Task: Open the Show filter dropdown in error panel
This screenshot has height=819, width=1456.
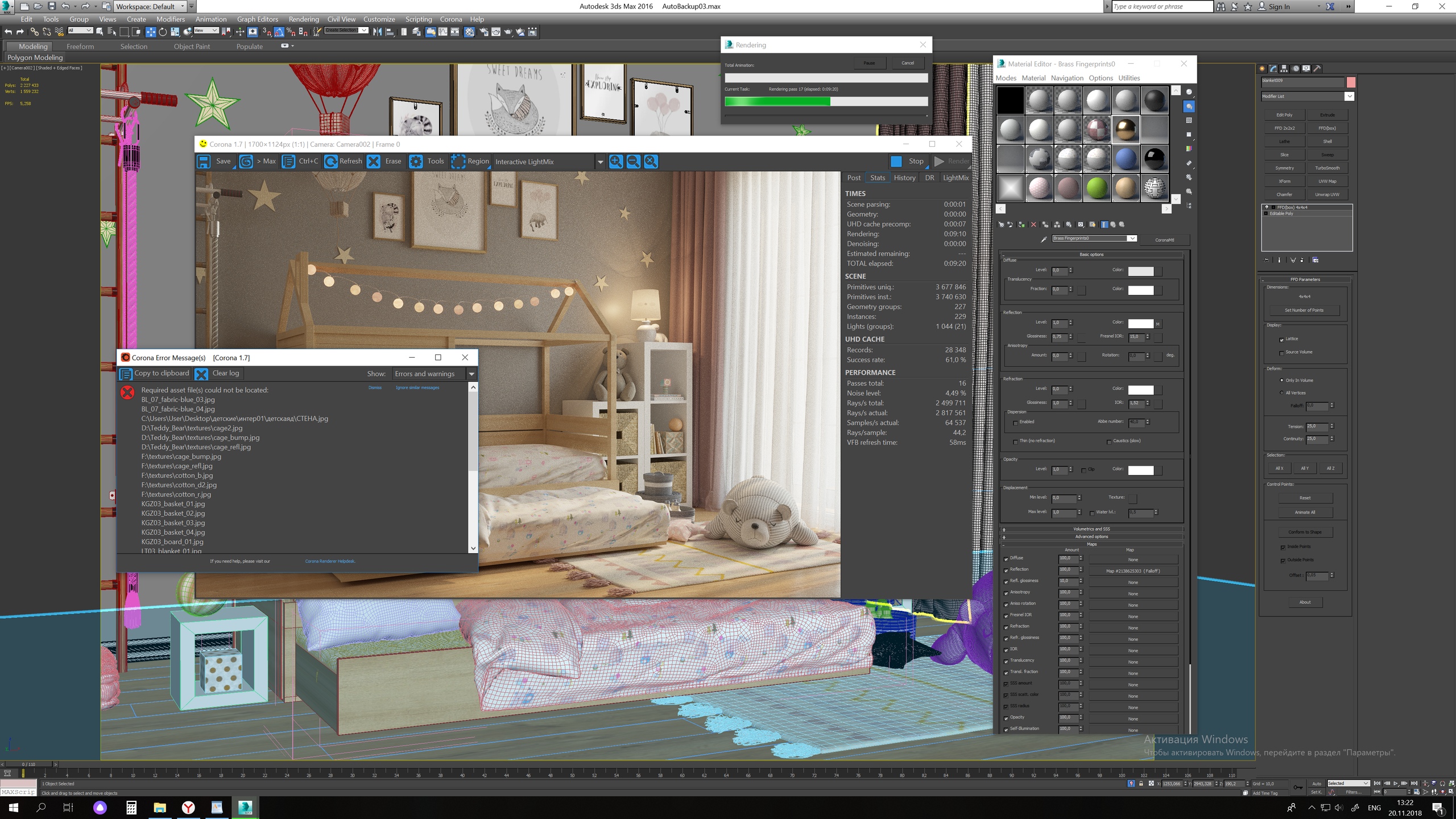Action: tap(471, 373)
